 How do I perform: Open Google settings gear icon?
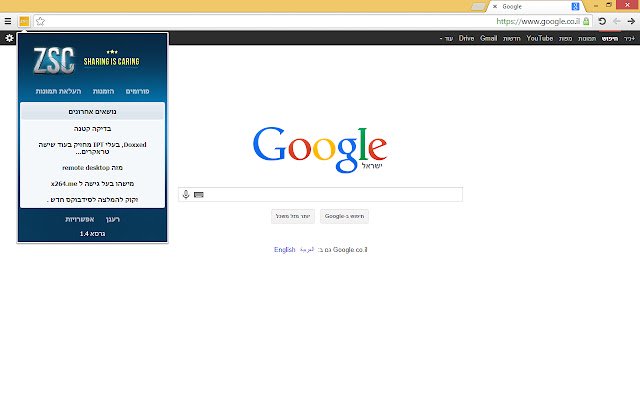tap(9, 38)
